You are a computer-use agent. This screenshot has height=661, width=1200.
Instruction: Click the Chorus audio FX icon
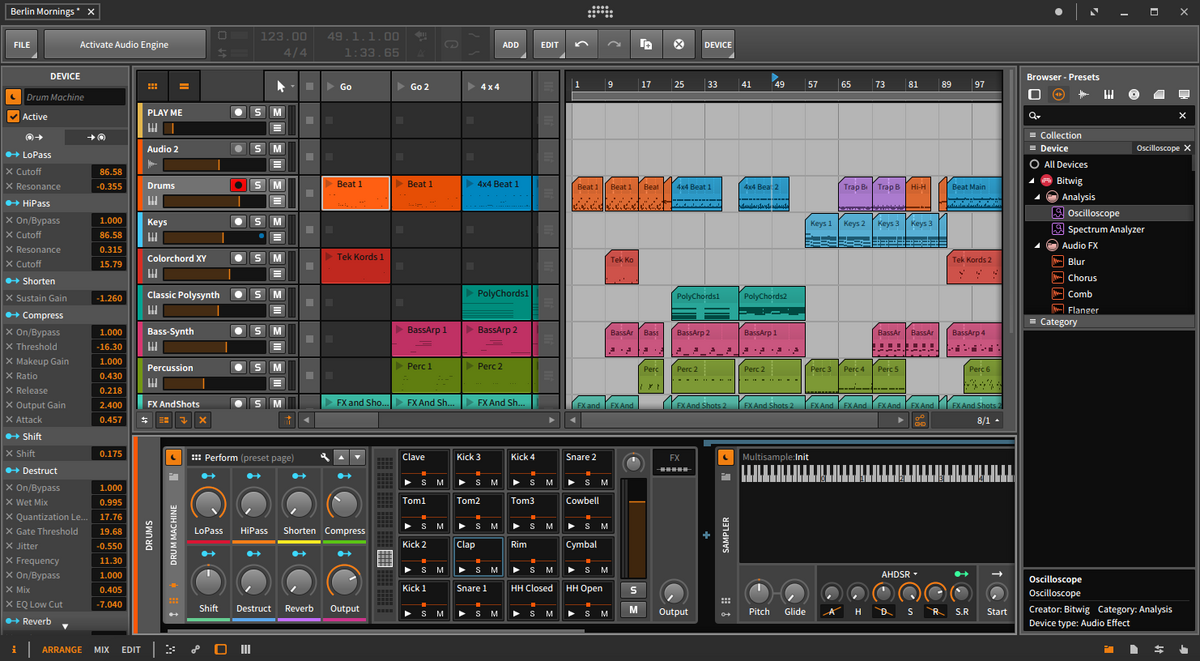click(x=1058, y=278)
